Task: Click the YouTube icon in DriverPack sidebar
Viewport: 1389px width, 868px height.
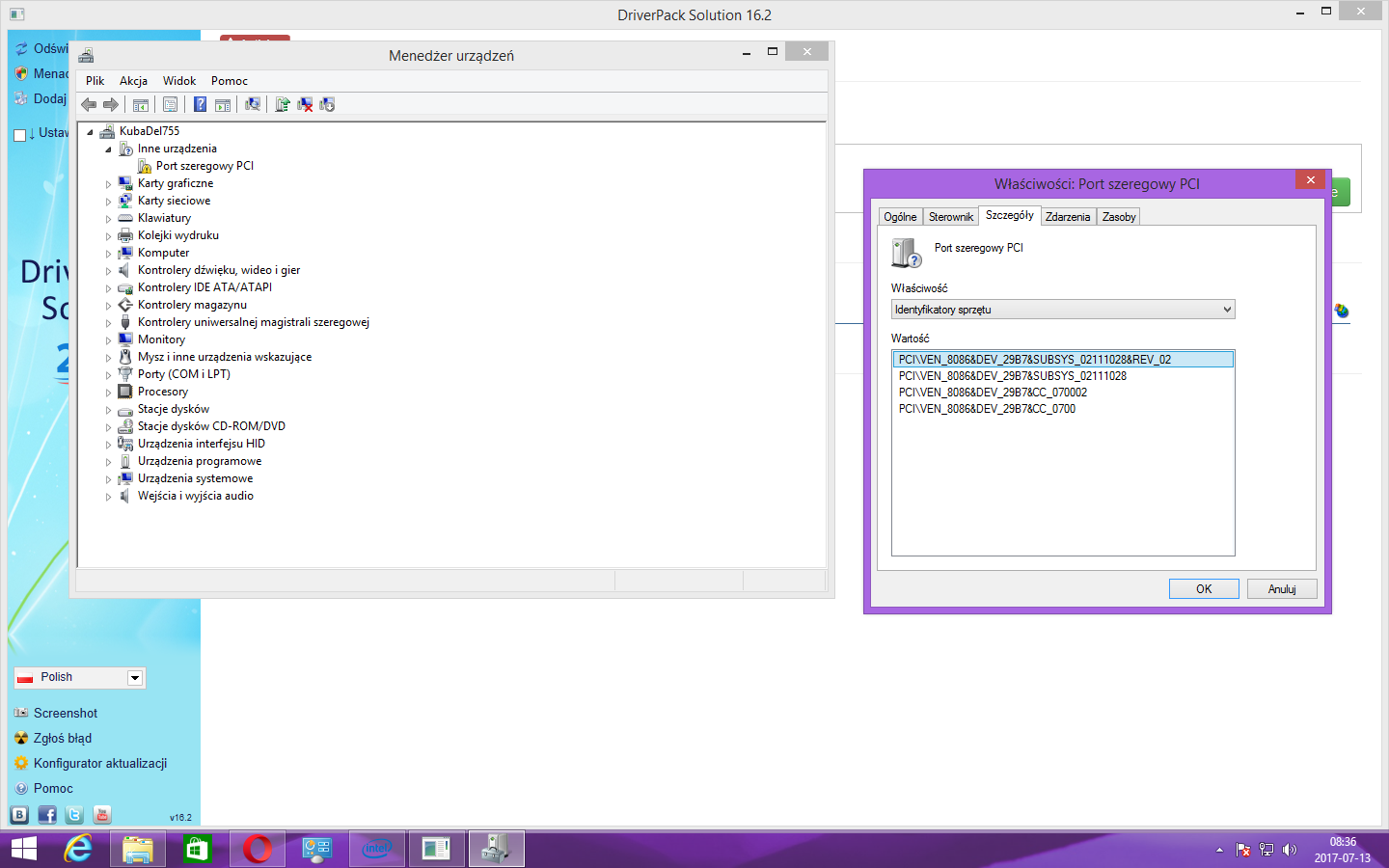Action: click(102, 814)
